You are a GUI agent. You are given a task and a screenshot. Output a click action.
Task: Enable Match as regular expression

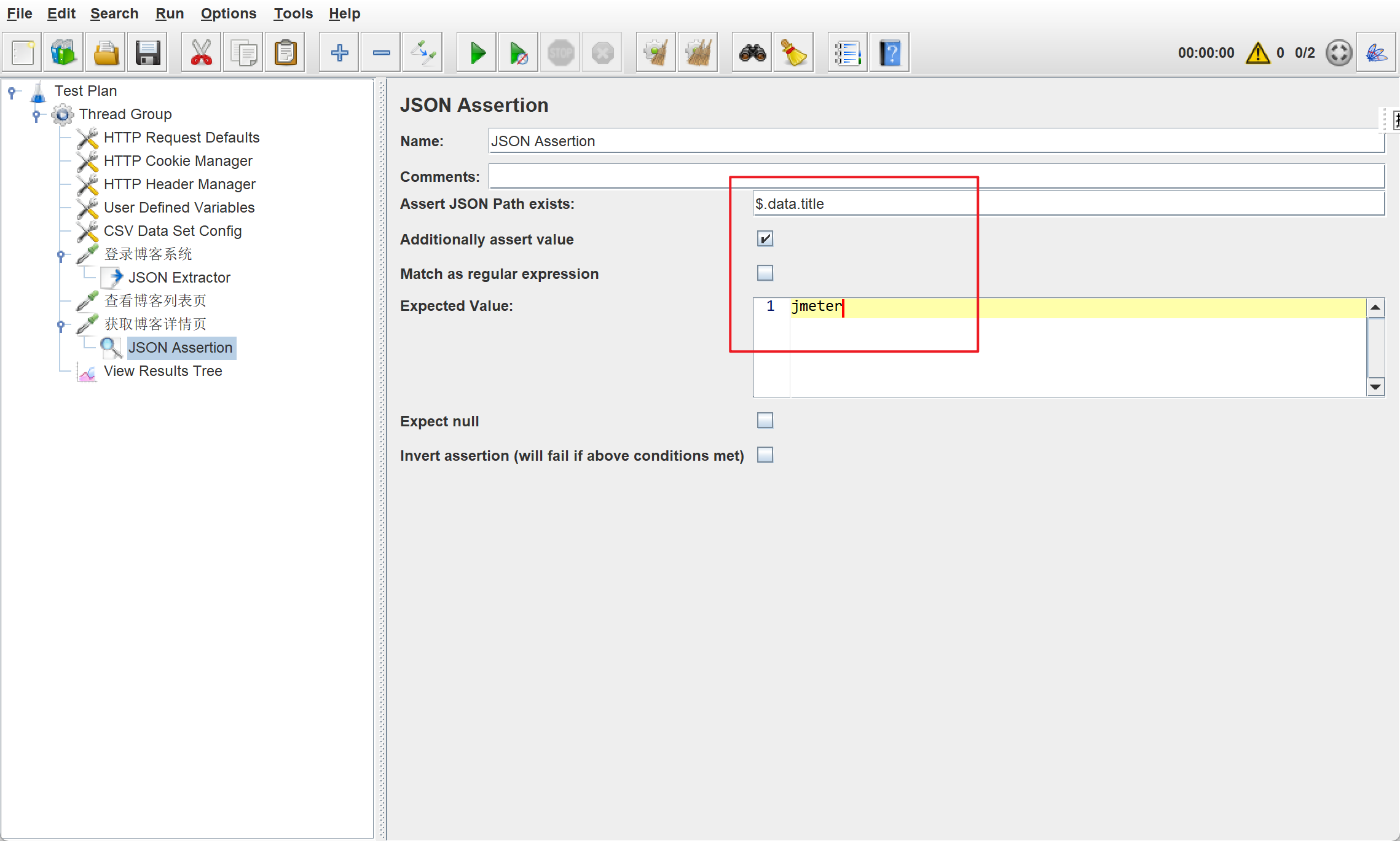pos(765,273)
